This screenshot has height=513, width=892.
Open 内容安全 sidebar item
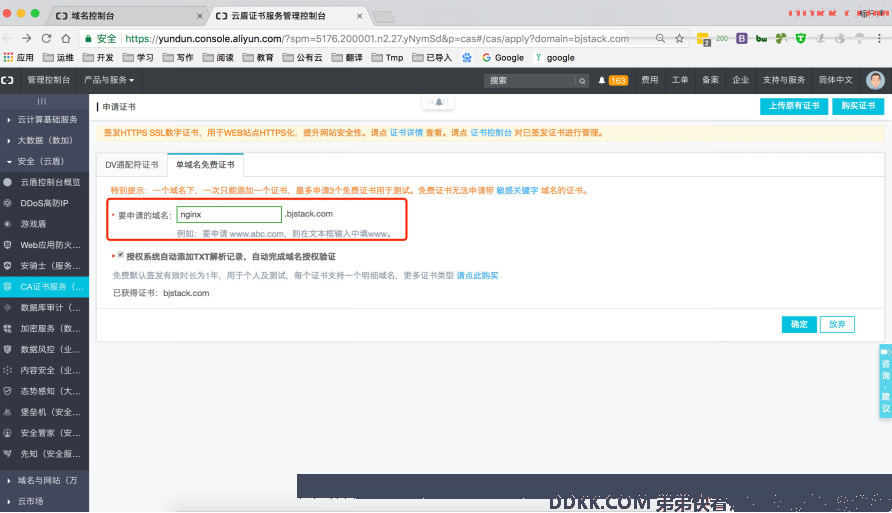coord(43,370)
